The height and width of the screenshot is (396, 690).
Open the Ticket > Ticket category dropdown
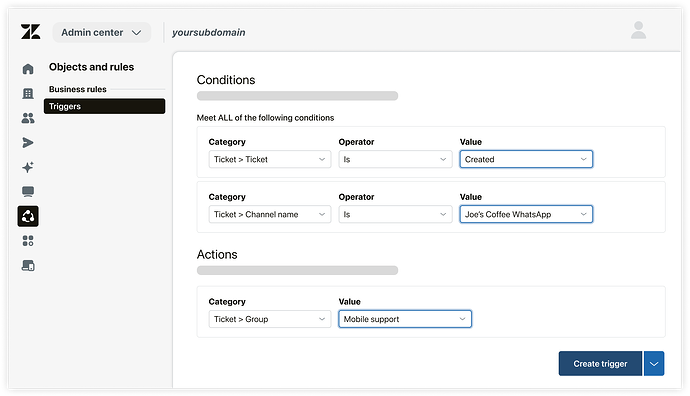click(x=270, y=159)
